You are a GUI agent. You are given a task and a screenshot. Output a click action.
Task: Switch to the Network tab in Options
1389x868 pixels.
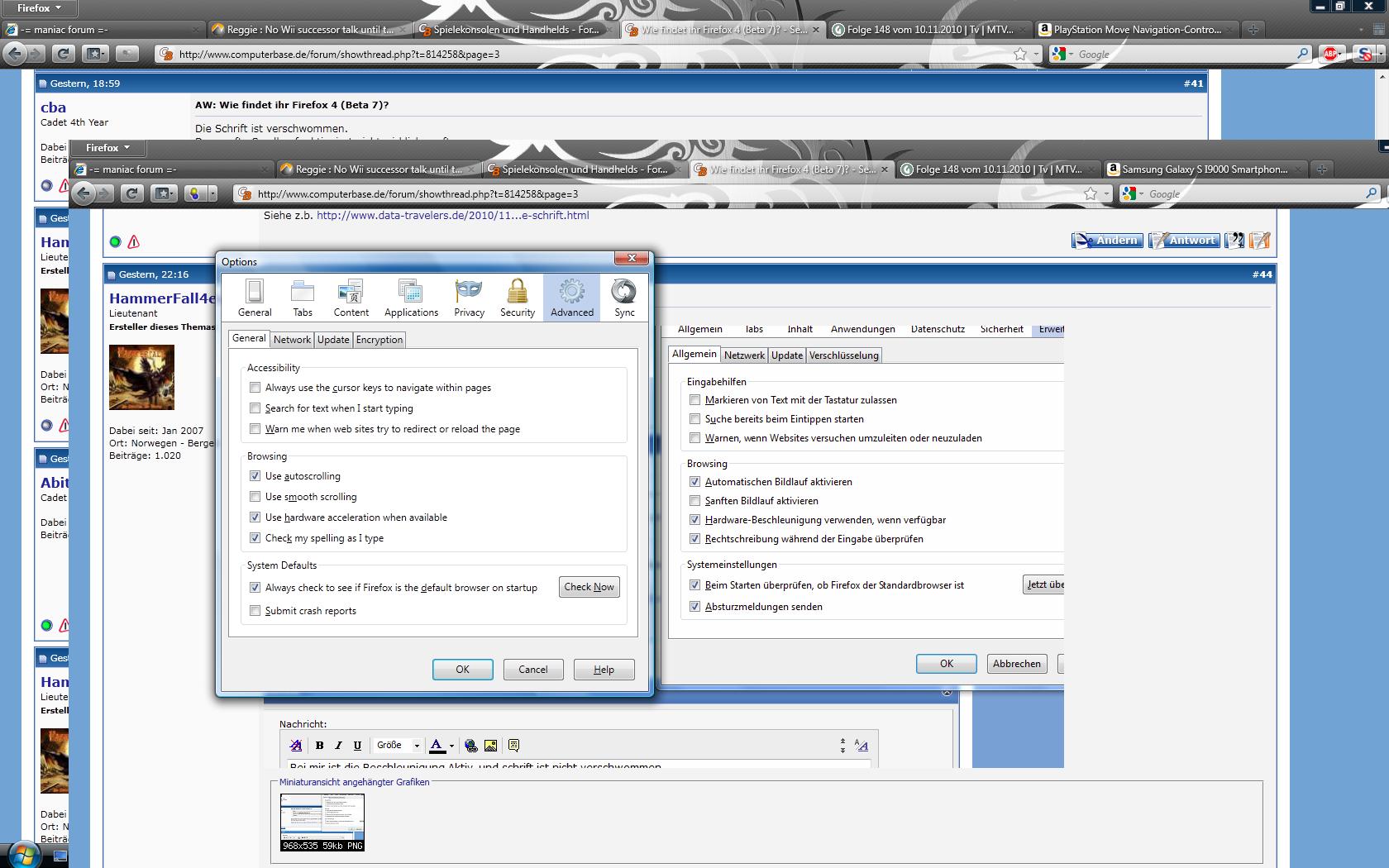tap(292, 340)
